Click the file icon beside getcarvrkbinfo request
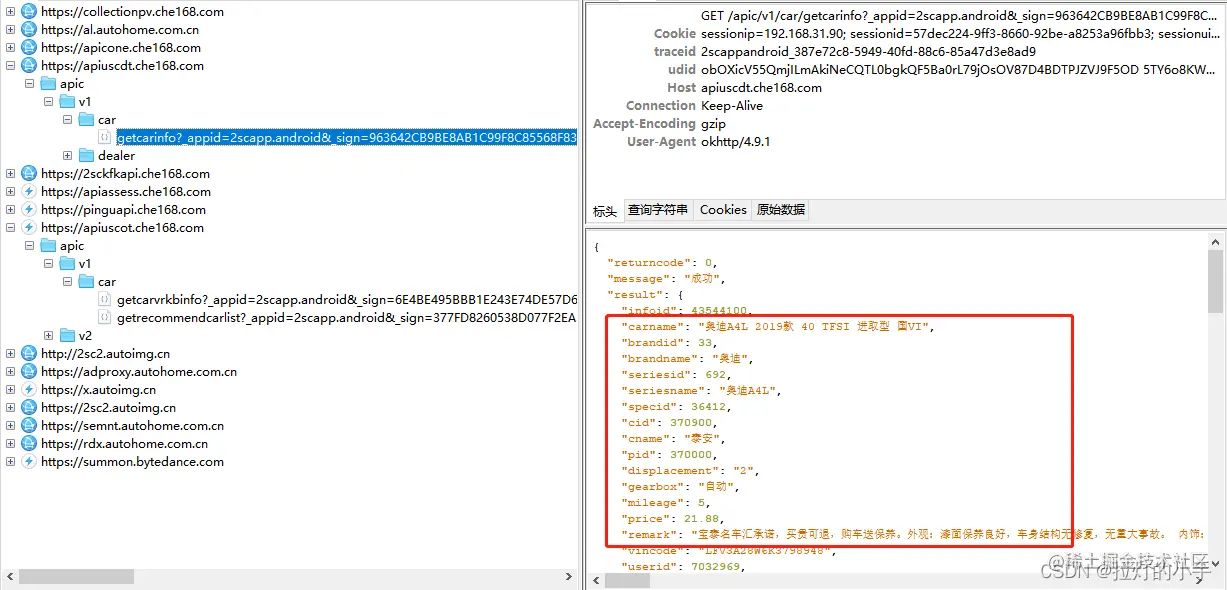Screen dimensions: 1227x590 tap(104, 300)
